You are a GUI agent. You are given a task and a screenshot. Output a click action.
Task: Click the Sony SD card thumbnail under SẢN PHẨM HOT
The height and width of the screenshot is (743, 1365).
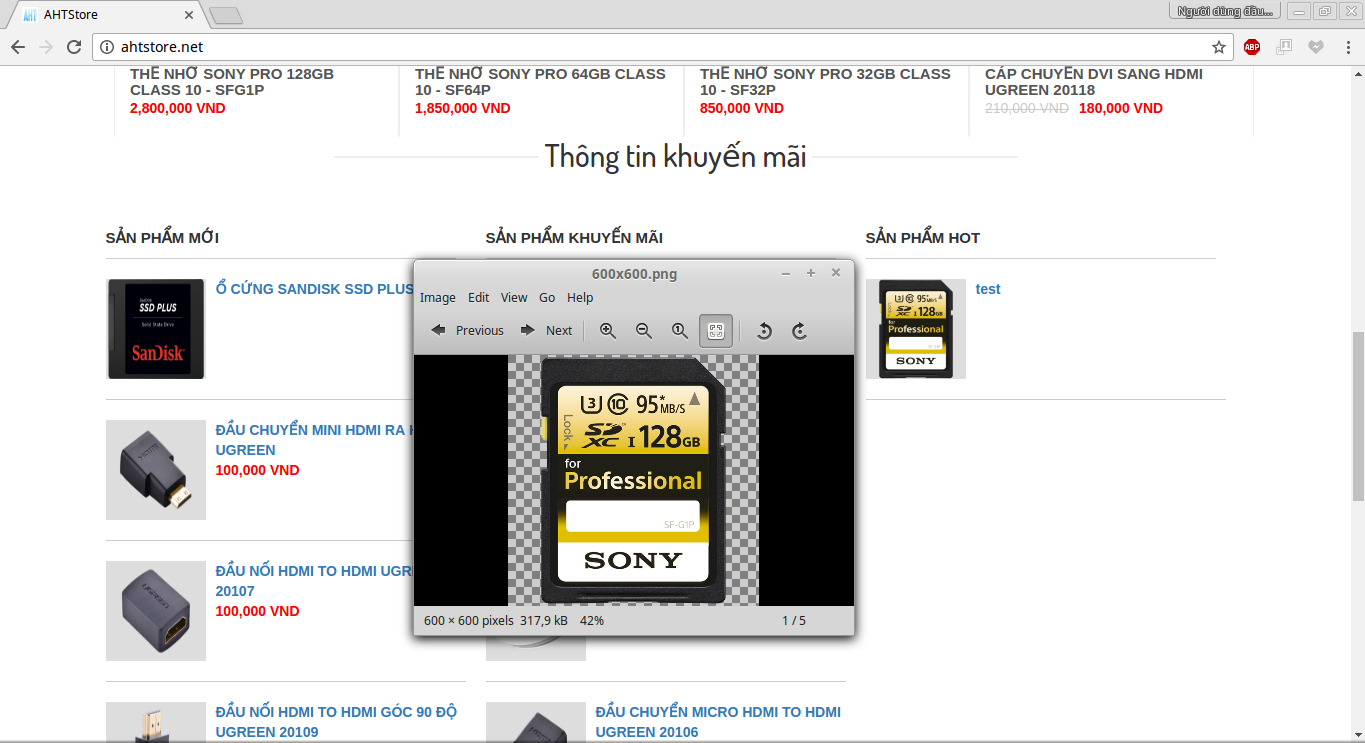click(x=916, y=329)
